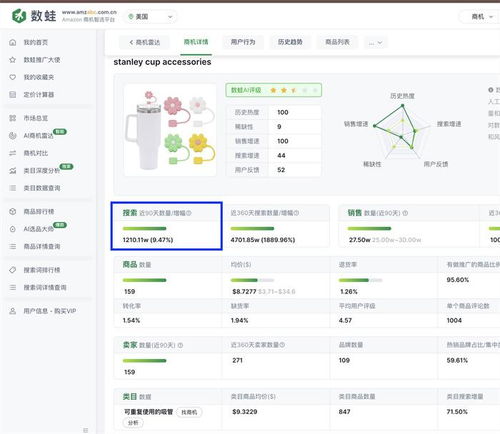Image resolution: width=500 pixels, height=434 pixels.
Task: Click the 95.60% promoted products value
Action: (x=458, y=280)
